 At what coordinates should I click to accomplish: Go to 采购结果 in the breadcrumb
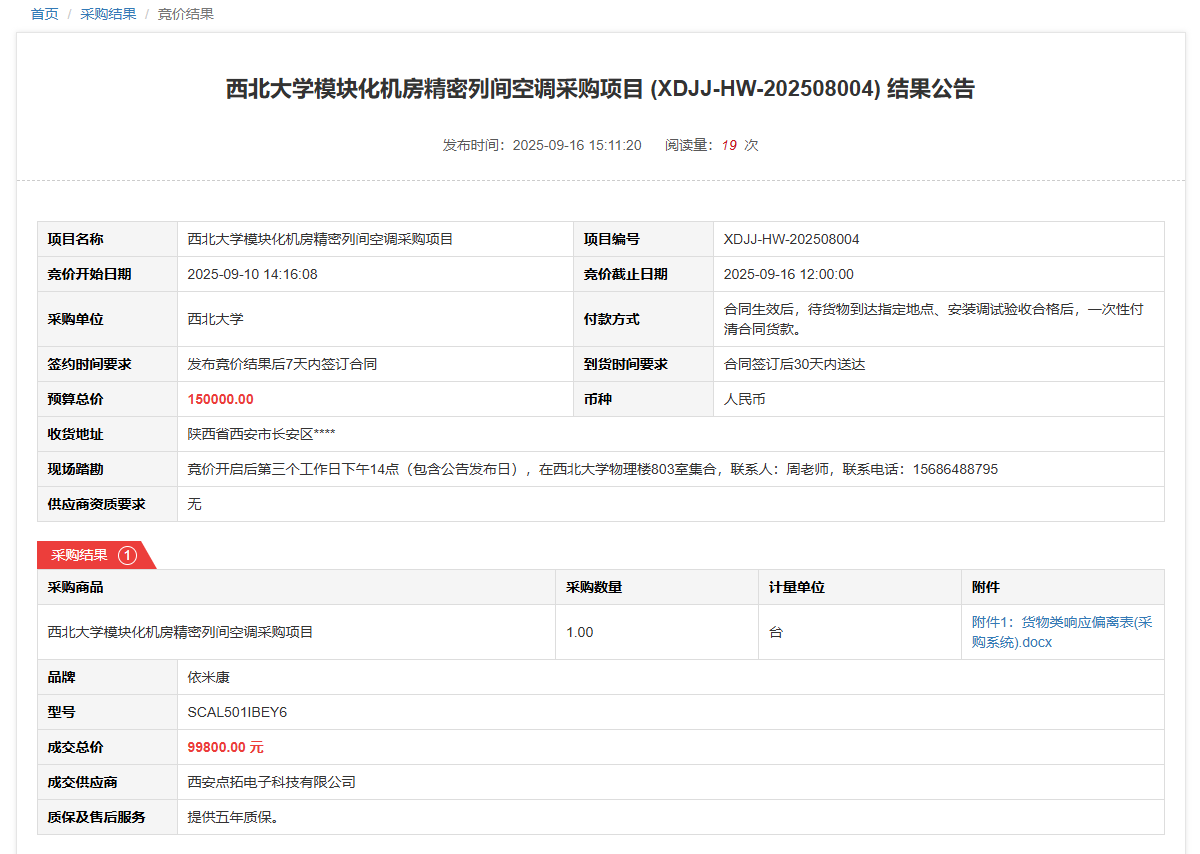click(108, 14)
